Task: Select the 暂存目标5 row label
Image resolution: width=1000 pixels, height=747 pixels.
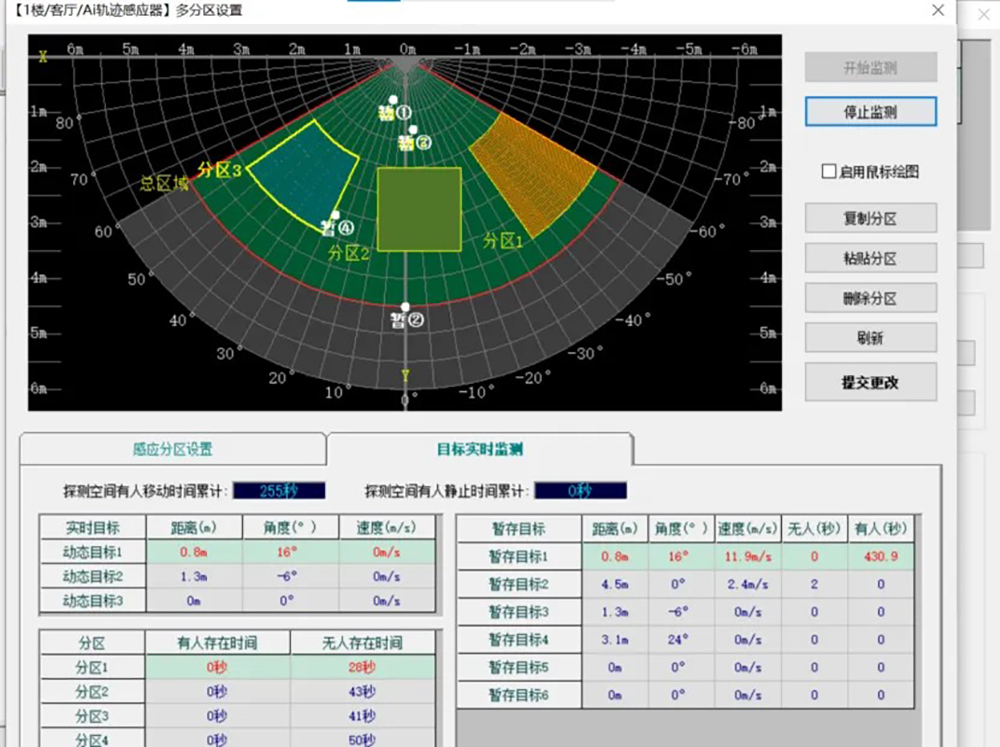Action: tap(518, 667)
